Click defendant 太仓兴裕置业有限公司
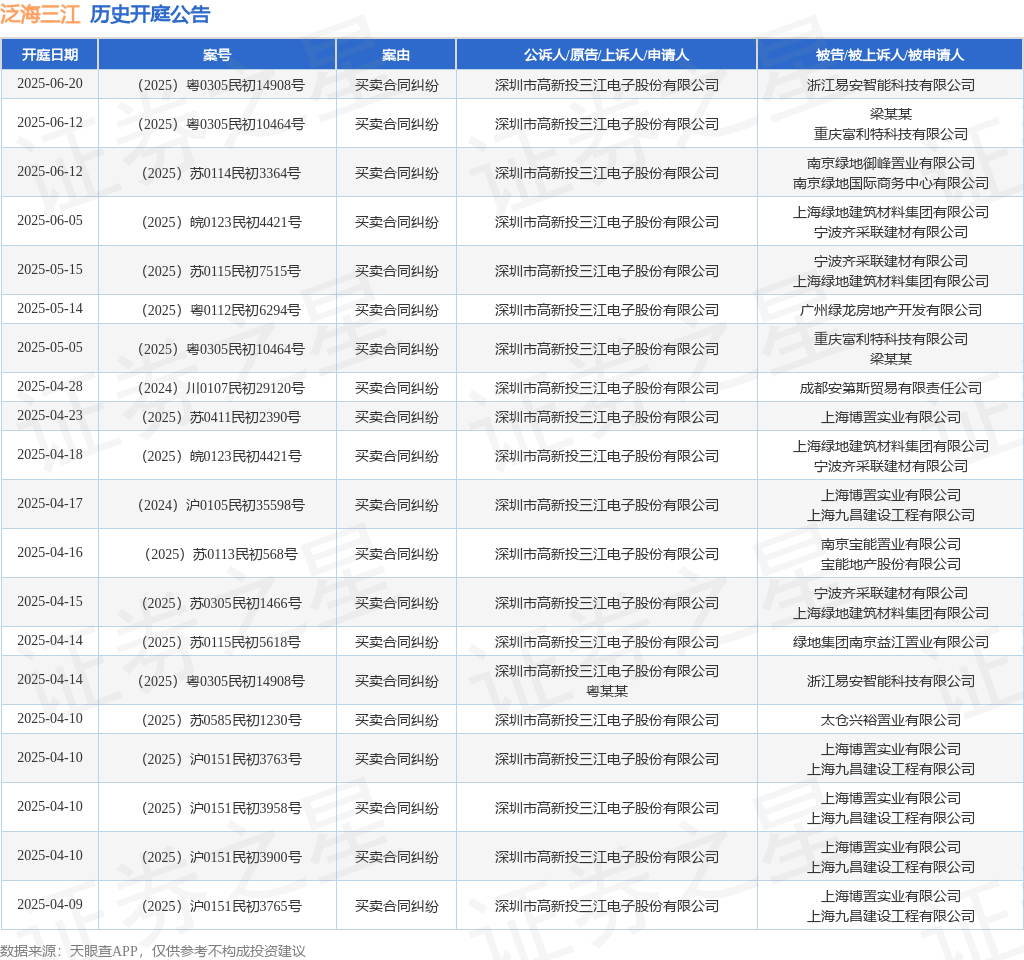 (x=890, y=720)
